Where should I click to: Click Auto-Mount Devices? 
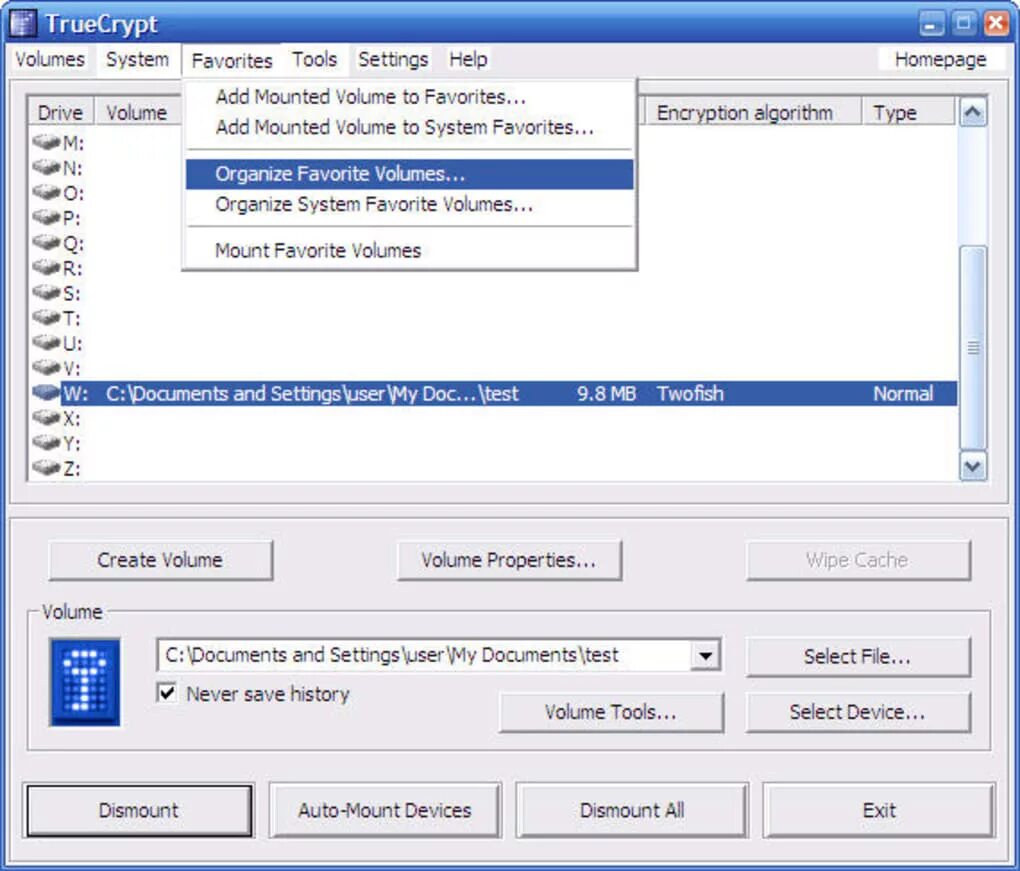385,810
